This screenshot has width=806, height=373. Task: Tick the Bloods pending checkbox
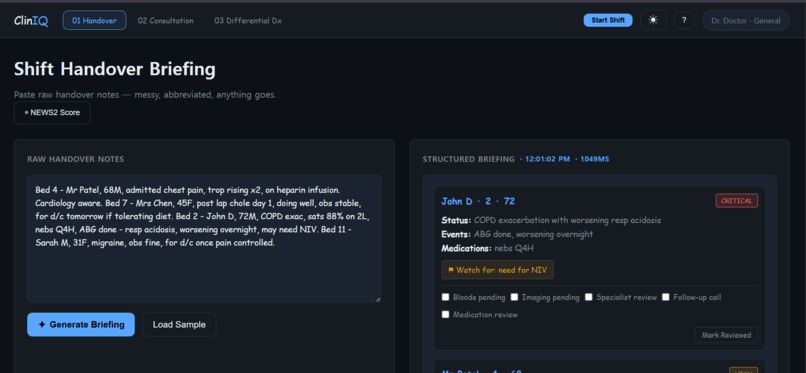point(446,297)
